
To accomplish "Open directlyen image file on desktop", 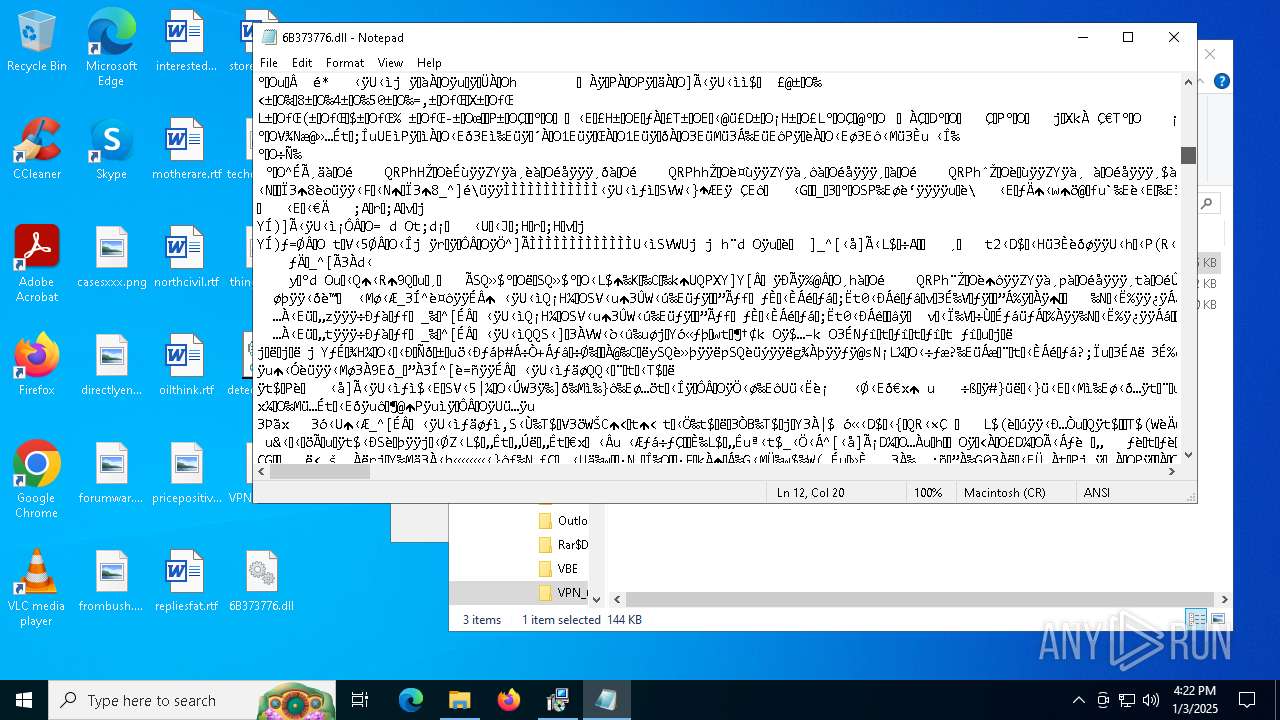I will (x=111, y=366).
